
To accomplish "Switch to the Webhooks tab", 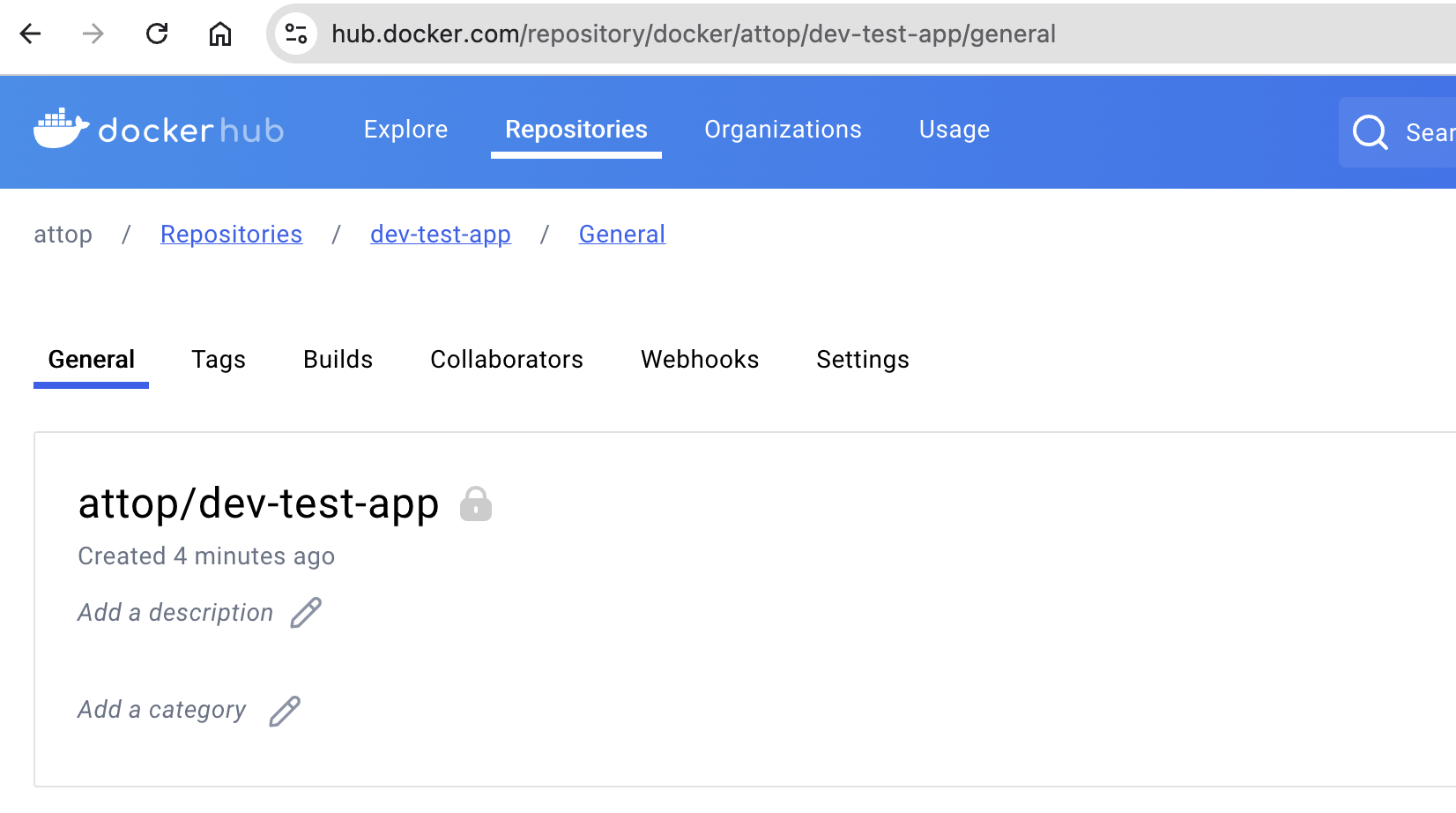I will (700, 360).
